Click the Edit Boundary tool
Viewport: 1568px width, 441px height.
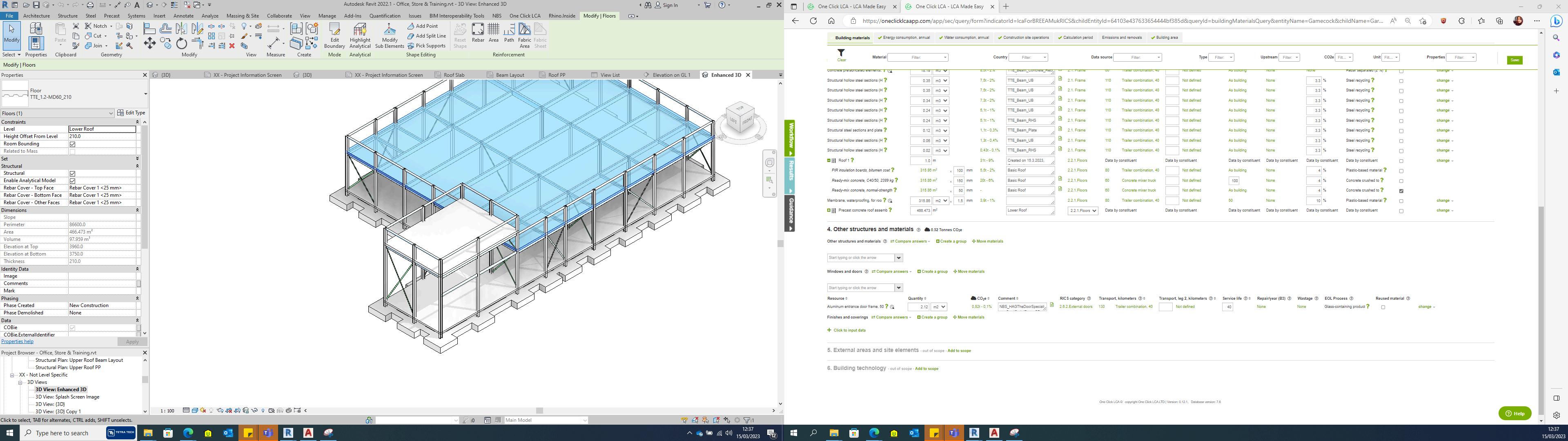coord(334,35)
